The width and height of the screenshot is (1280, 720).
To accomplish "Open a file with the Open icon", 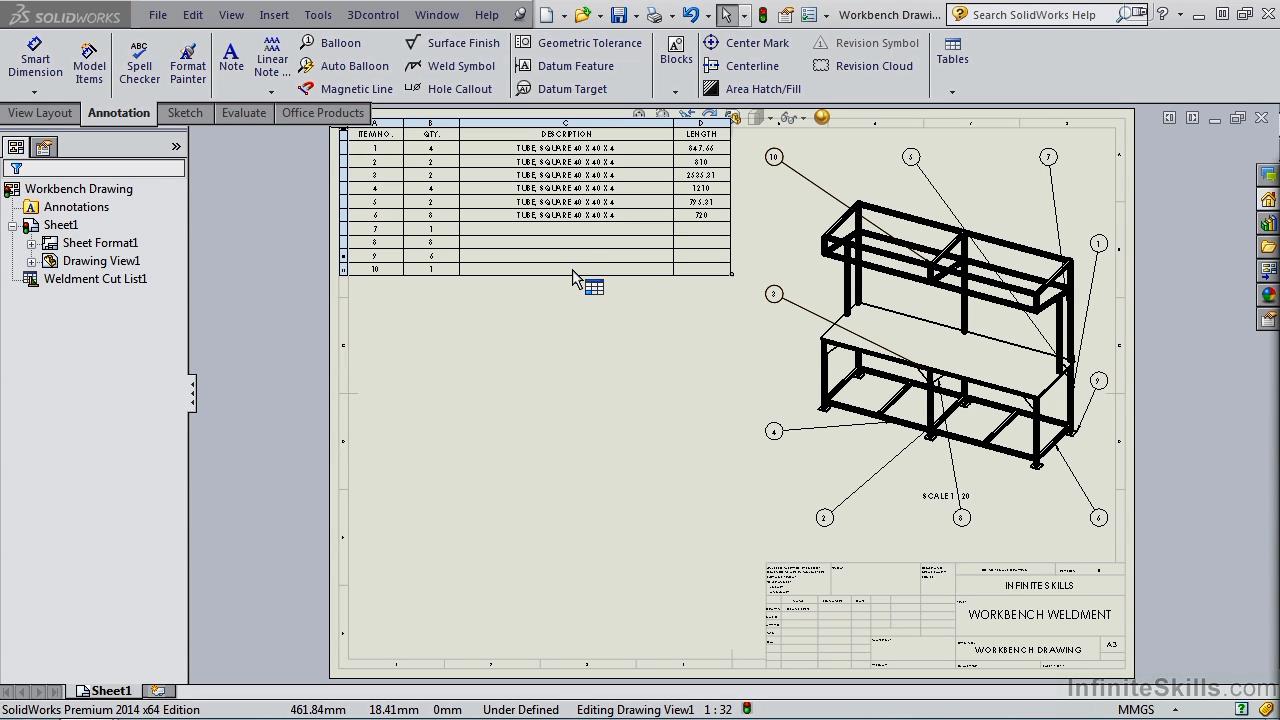I will [x=582, y=15].
